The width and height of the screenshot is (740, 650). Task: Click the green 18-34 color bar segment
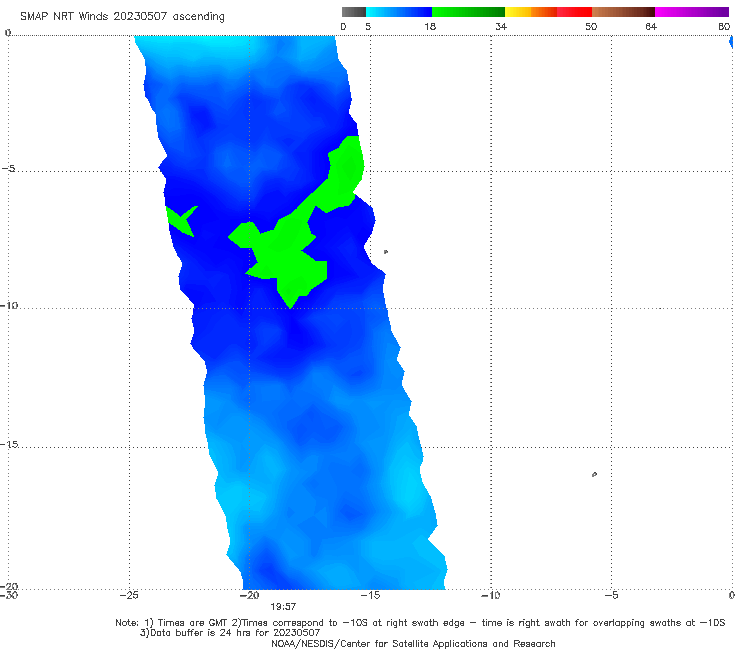click(x=468, y=12)
